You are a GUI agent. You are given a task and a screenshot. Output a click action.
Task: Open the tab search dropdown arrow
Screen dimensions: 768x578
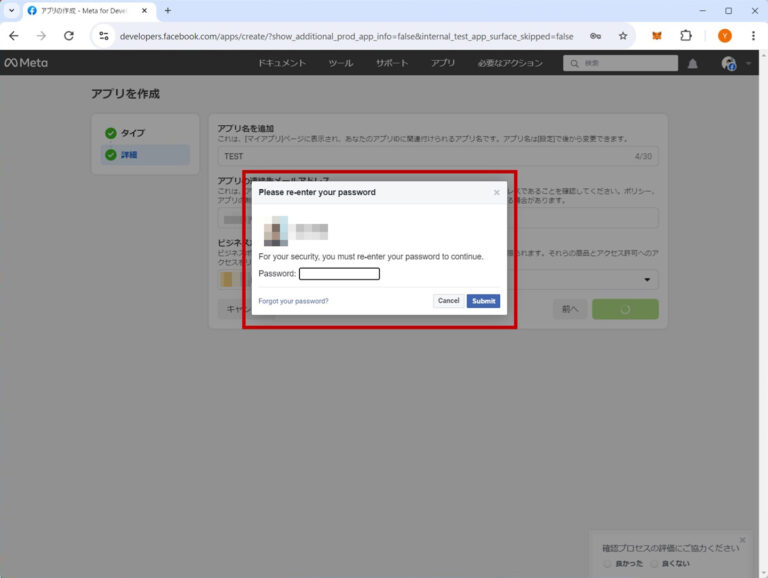click(12, 10)
